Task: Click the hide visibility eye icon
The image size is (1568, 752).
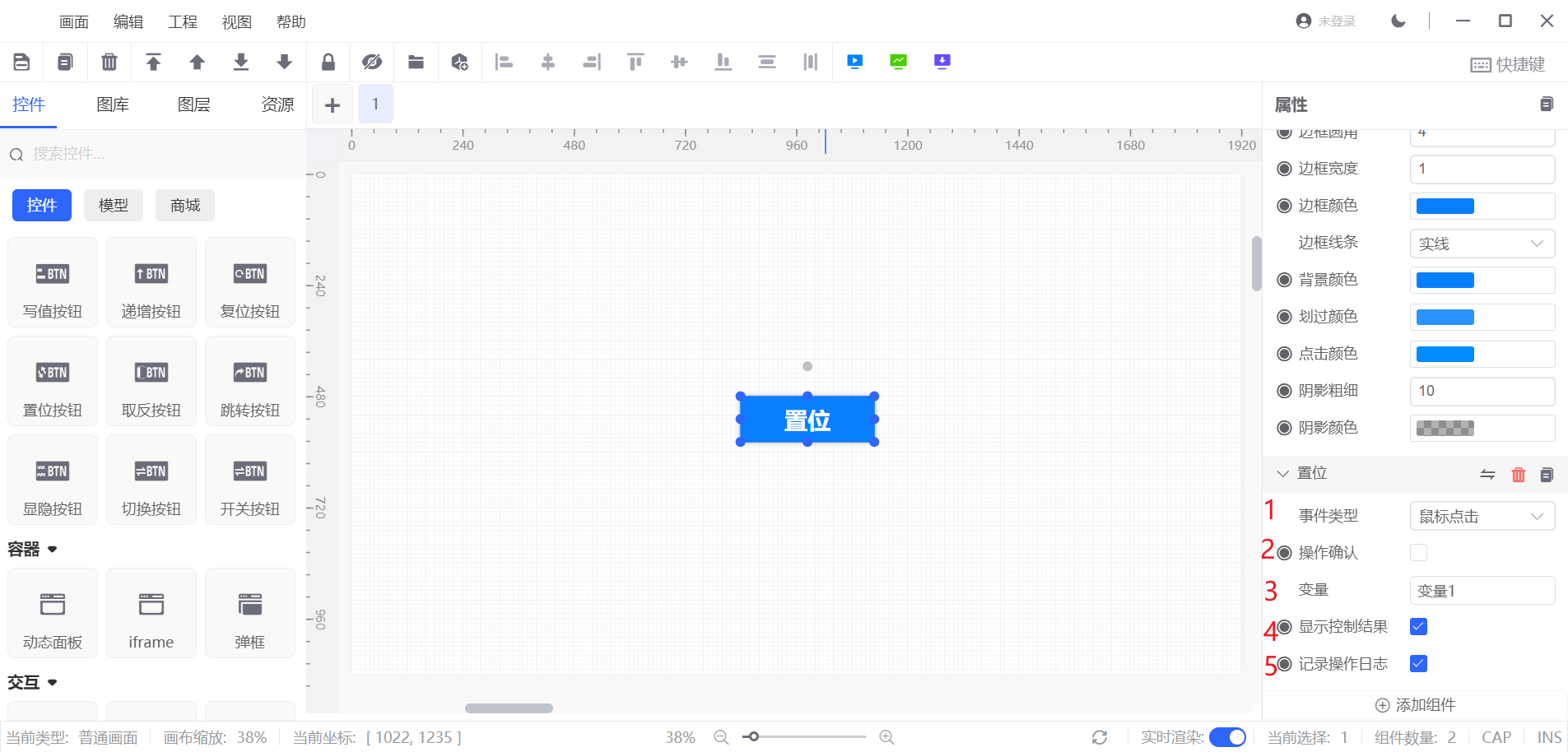Action: (372, 62)
